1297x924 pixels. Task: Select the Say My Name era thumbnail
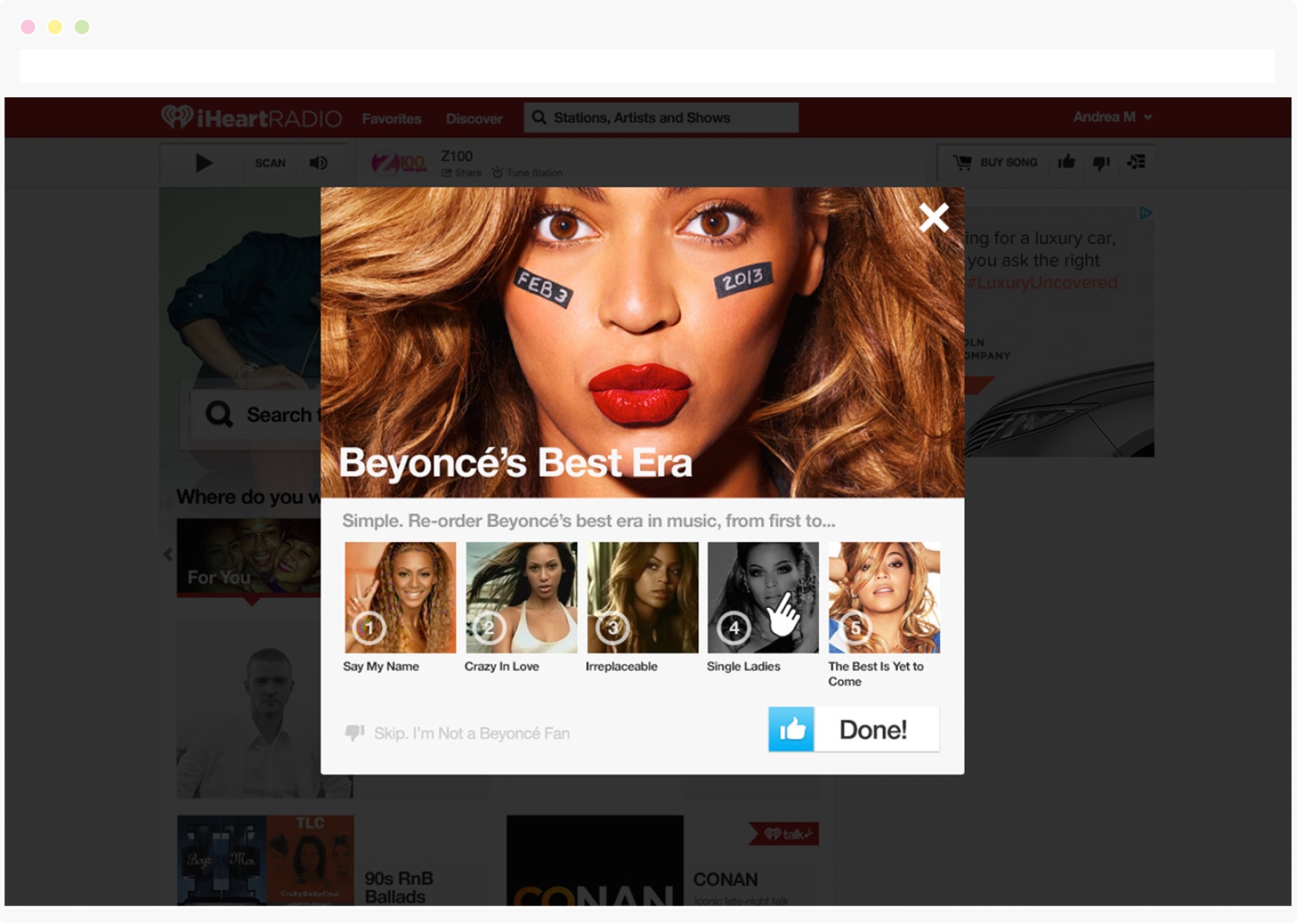[x=400, y=597]
